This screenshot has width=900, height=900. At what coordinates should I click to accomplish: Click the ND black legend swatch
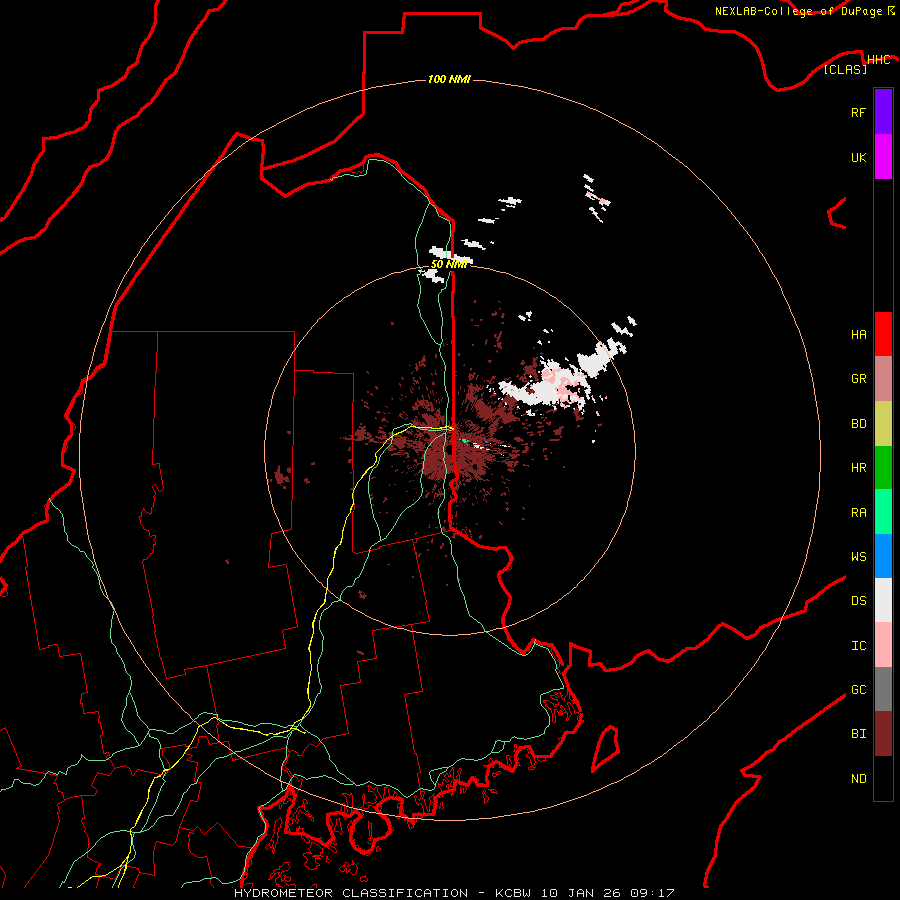point(883,778)
